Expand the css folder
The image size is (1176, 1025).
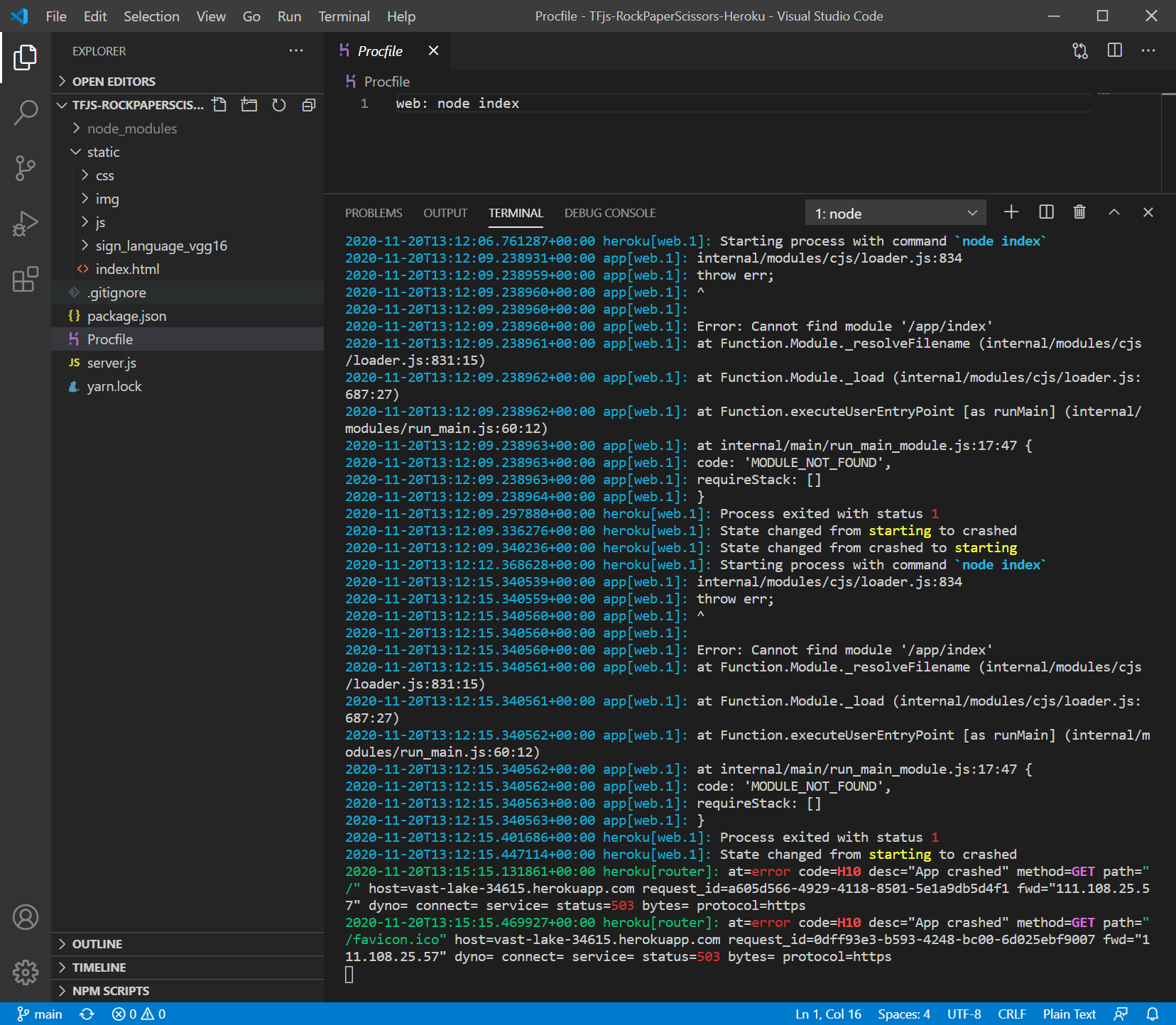187,175
